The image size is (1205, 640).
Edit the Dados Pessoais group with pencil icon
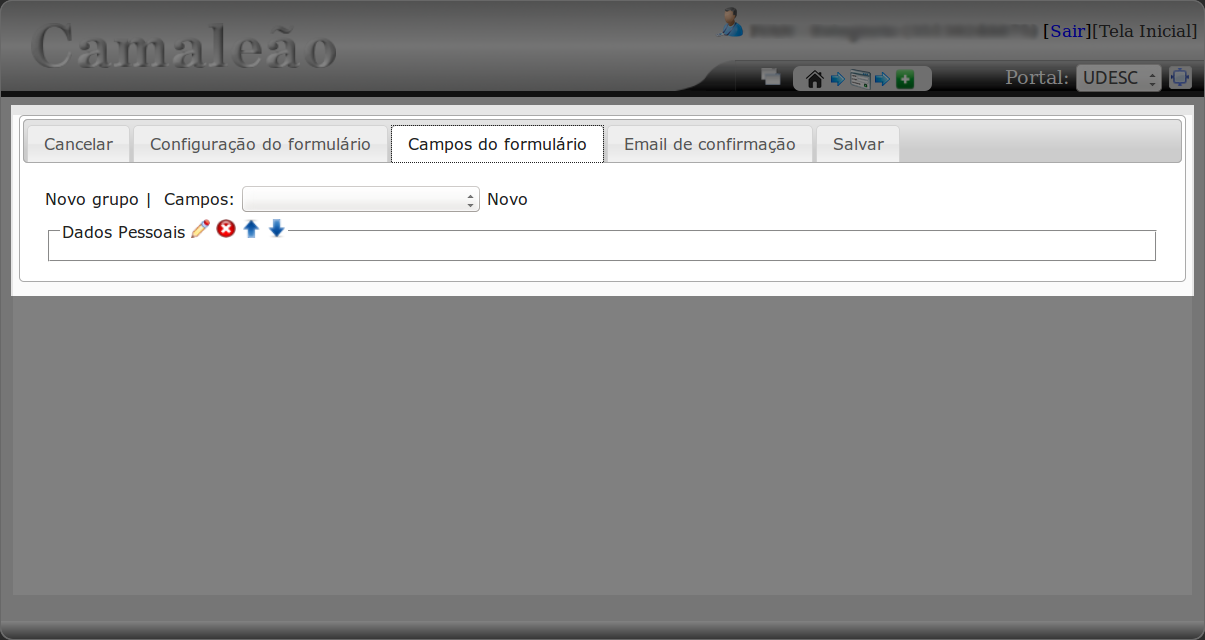pyautogui.click(x=200, y=230)
